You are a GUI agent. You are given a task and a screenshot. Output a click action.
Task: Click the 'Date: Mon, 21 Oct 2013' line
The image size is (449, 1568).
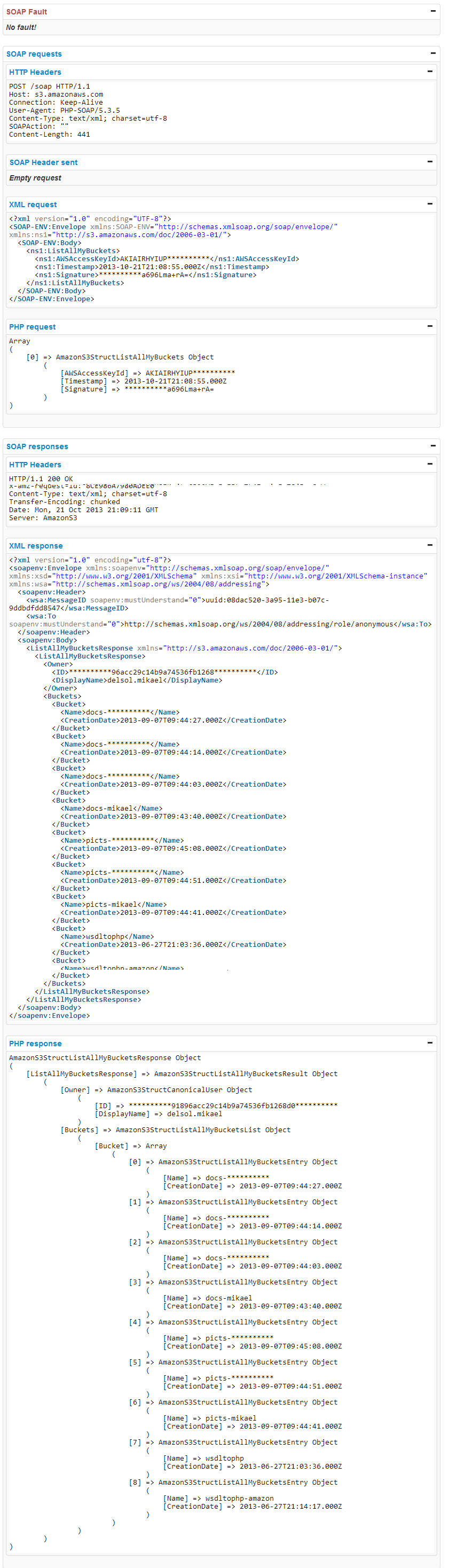click(83, 510)
